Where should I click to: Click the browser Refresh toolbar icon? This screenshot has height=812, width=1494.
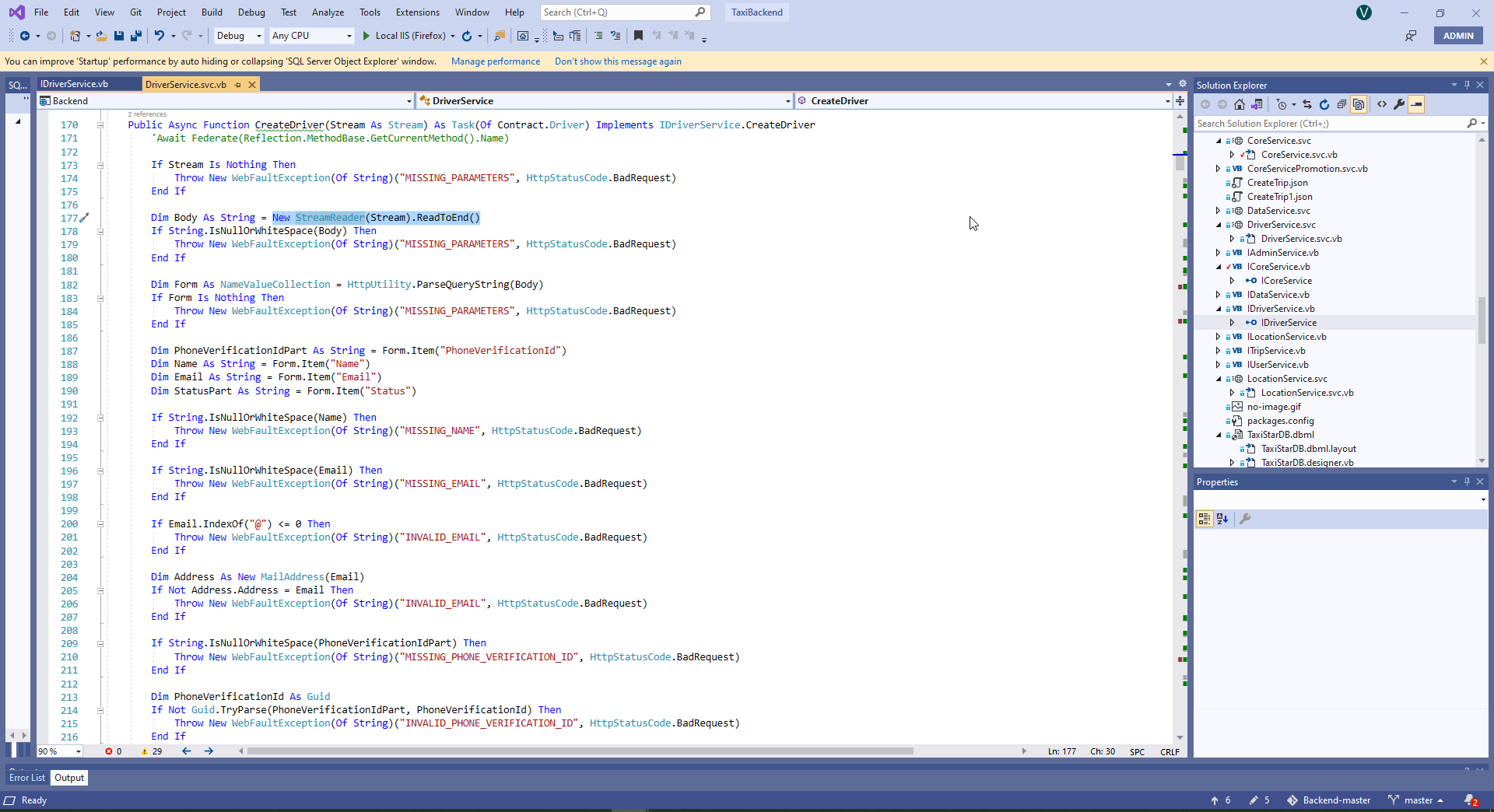467,36
